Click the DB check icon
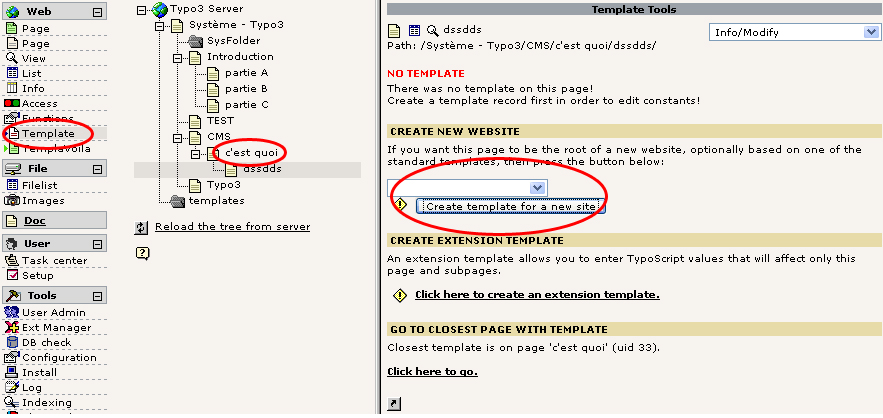The height and width of the screenshot is (418, 883). pyautogui.click(x=12, y=342)
